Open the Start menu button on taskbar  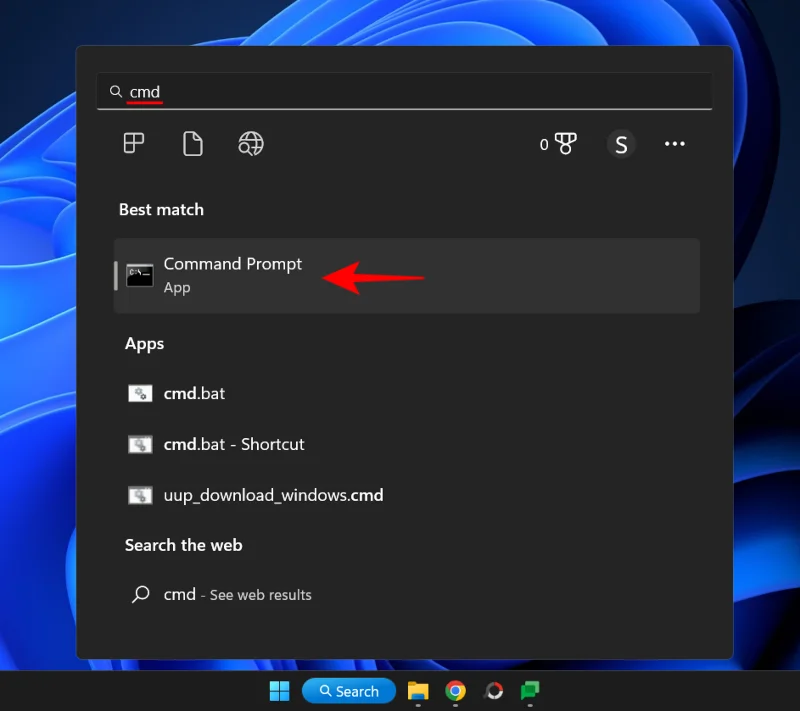[279, 691]
